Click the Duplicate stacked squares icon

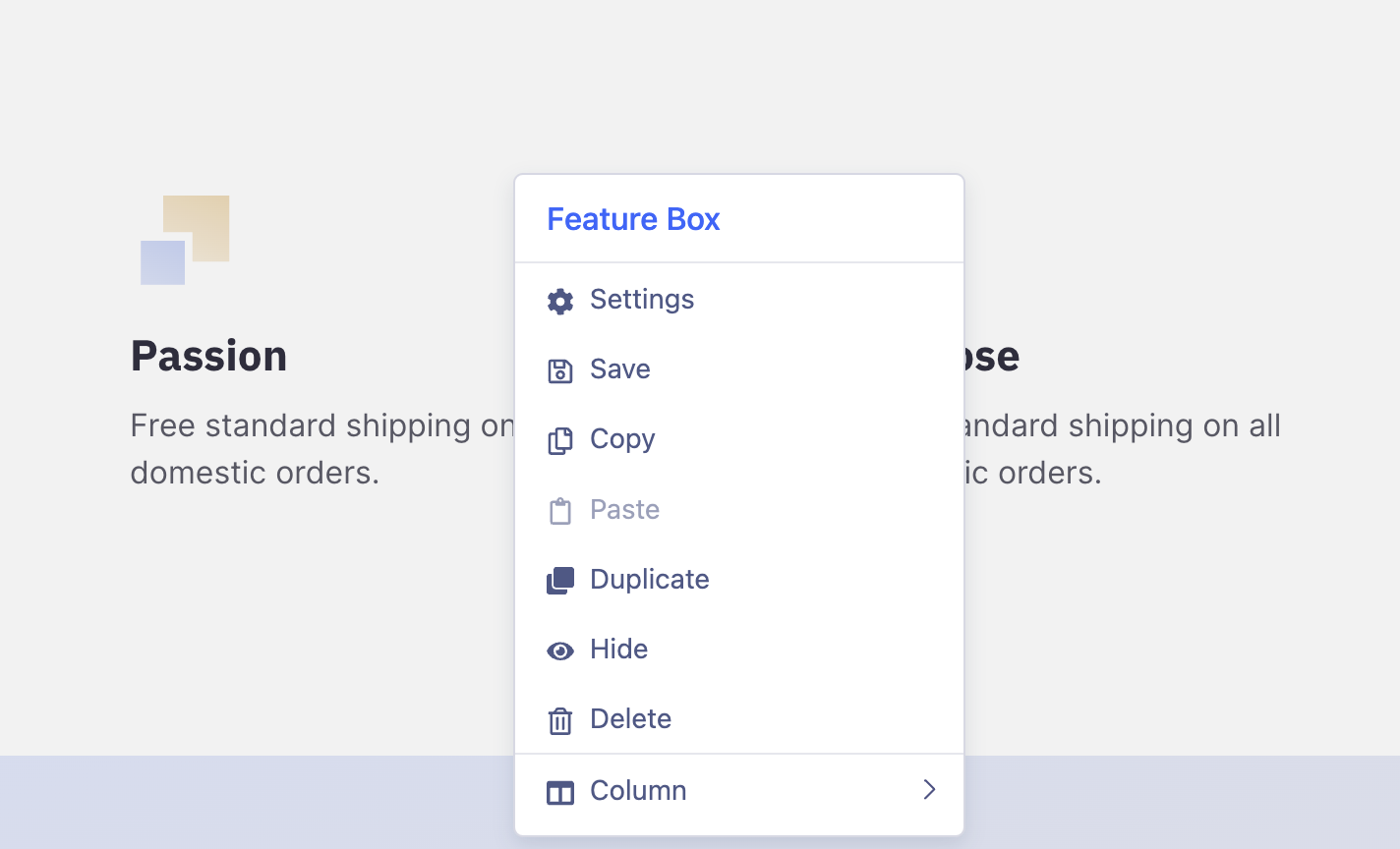560,581
